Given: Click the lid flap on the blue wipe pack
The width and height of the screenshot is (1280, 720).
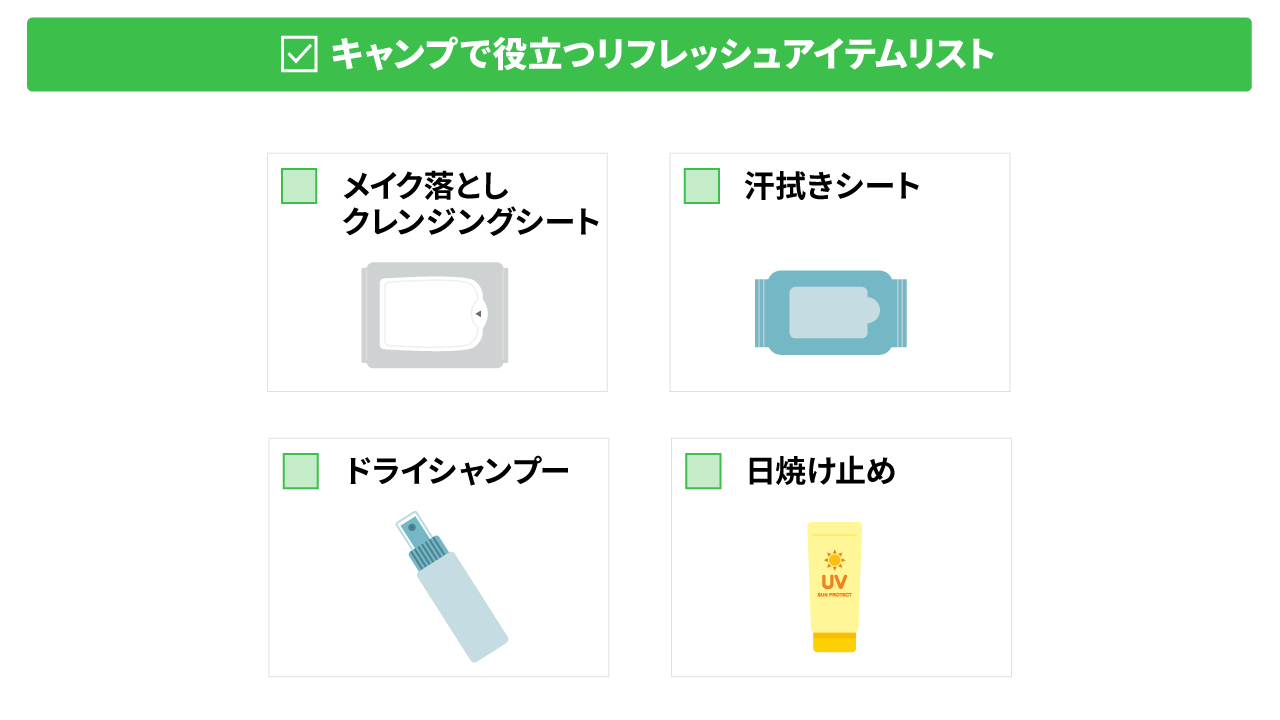Looking at the screenshot, I should [834, 312].
